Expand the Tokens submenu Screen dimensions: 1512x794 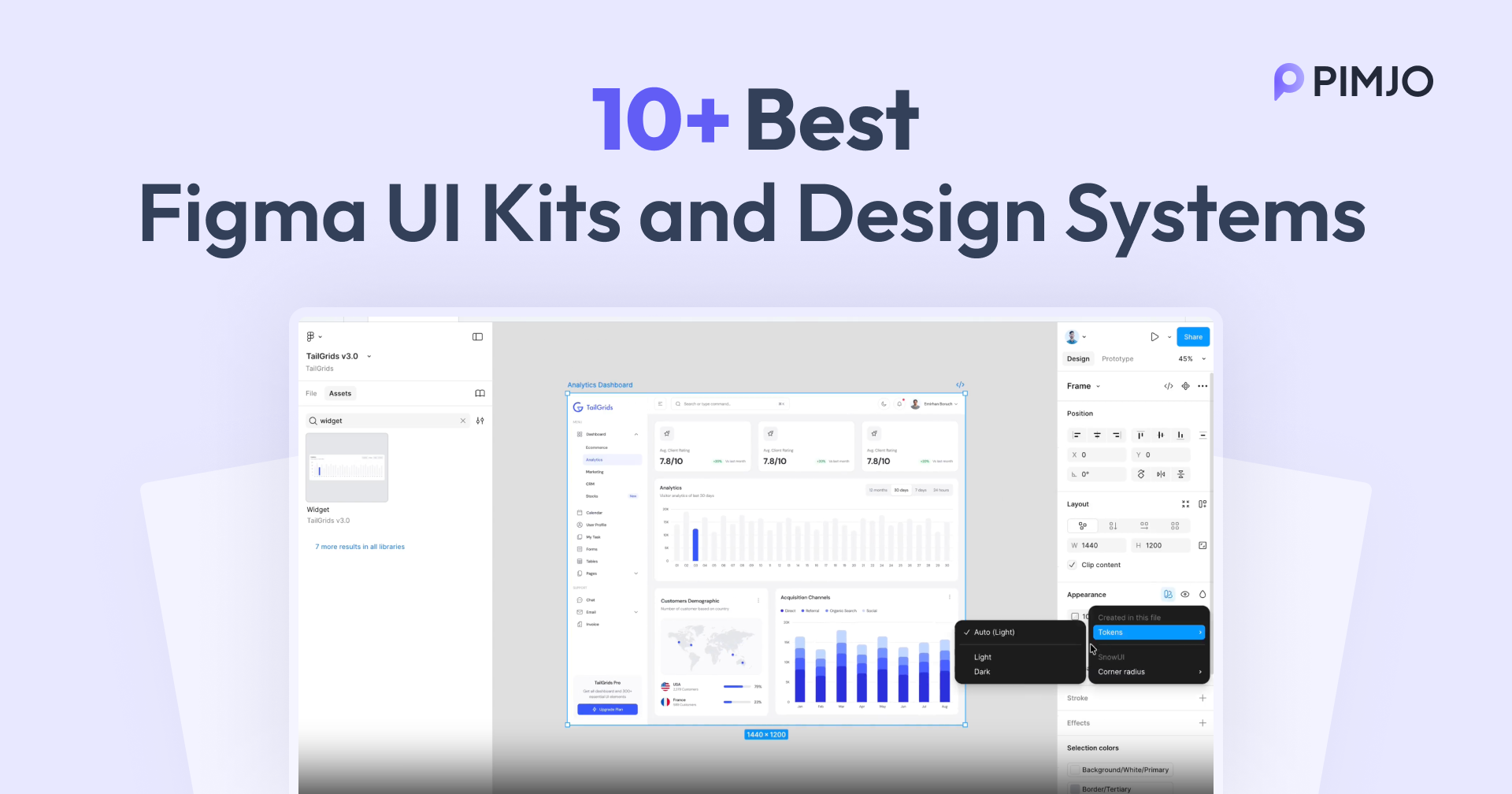(1149, 633)
